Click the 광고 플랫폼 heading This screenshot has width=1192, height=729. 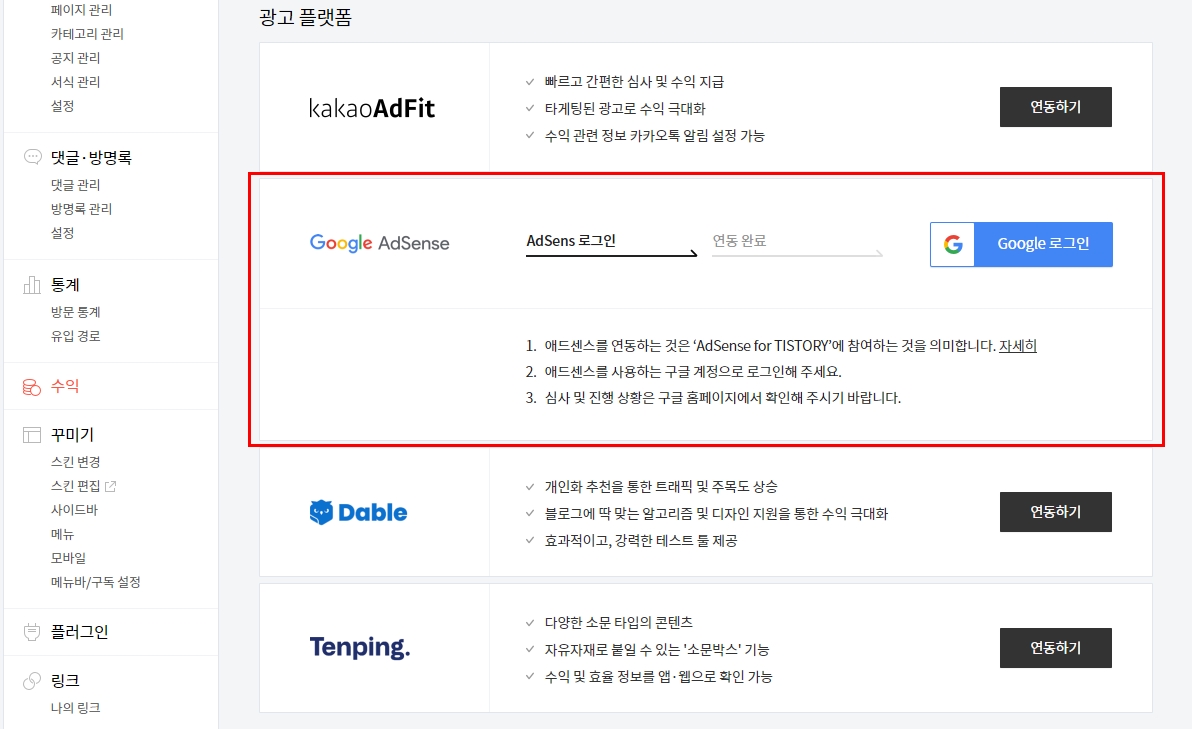(306, 17)
